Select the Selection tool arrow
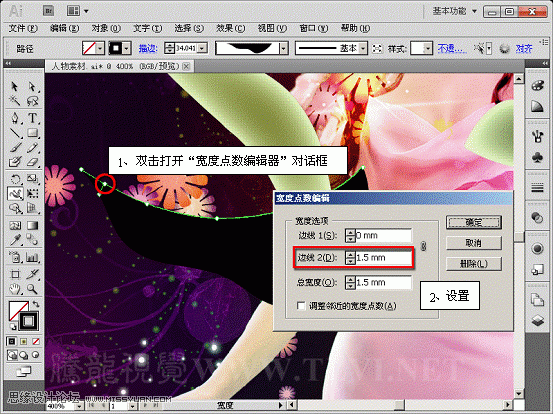Image resolution: width=553 pixels, height=414 pixels. click(x=14, y=86)
